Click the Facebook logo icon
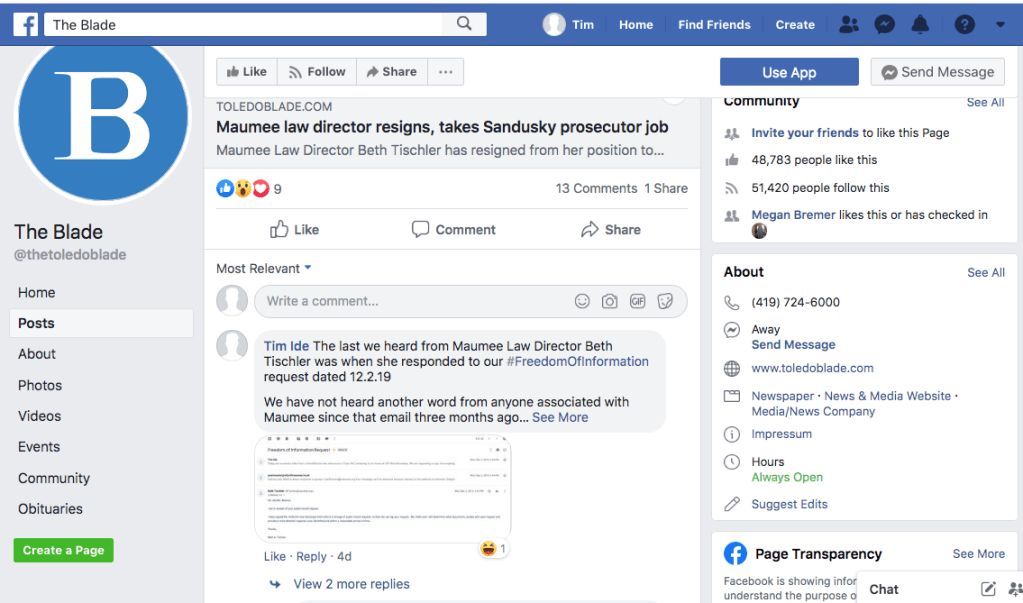This screenshot has width=1023, height=603. (x=25, y=24)
